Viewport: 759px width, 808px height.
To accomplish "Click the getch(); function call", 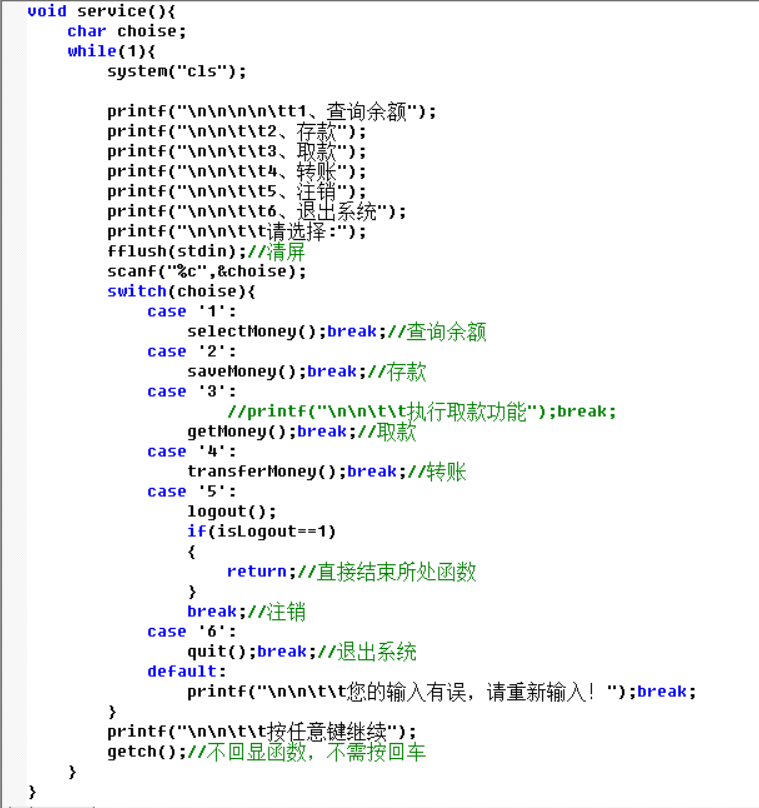I will click(x=147, y=752).
